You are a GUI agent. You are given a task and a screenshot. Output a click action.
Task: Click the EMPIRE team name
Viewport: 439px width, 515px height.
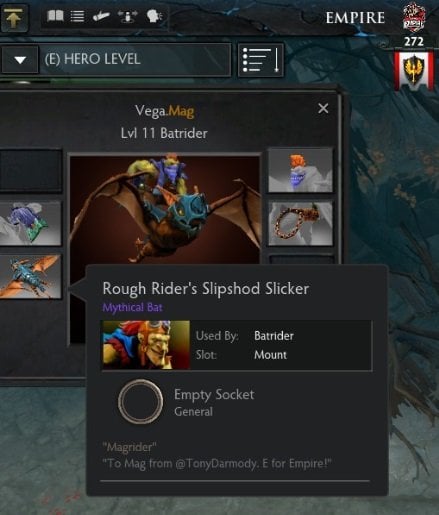355,18
